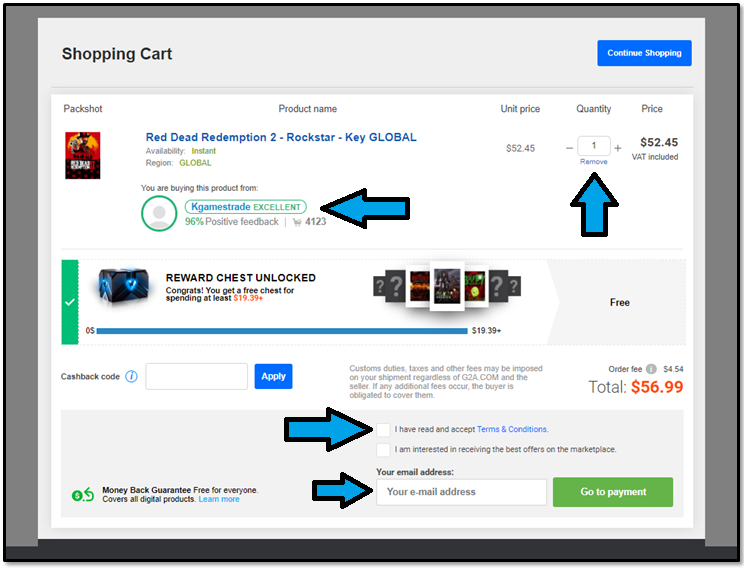Open Red Dead Redemption 2 product title link
The image size is (744, 568).
(281, 137)
